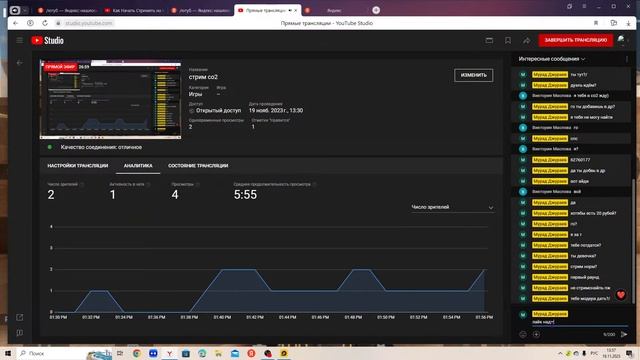Image resolution: width=640 pixels, height=360 pixels.
Task: Click the bookmark icon in Studio header
Action: [508, 40]
